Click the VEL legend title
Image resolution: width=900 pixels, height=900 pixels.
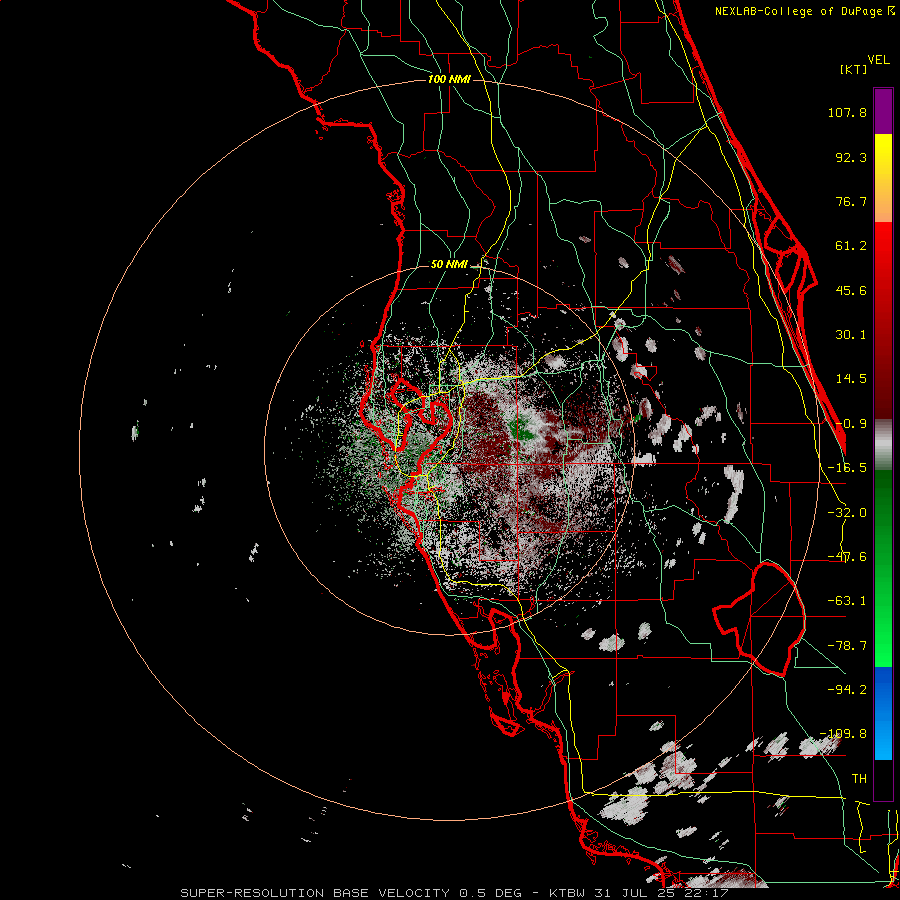click(878, 60)
